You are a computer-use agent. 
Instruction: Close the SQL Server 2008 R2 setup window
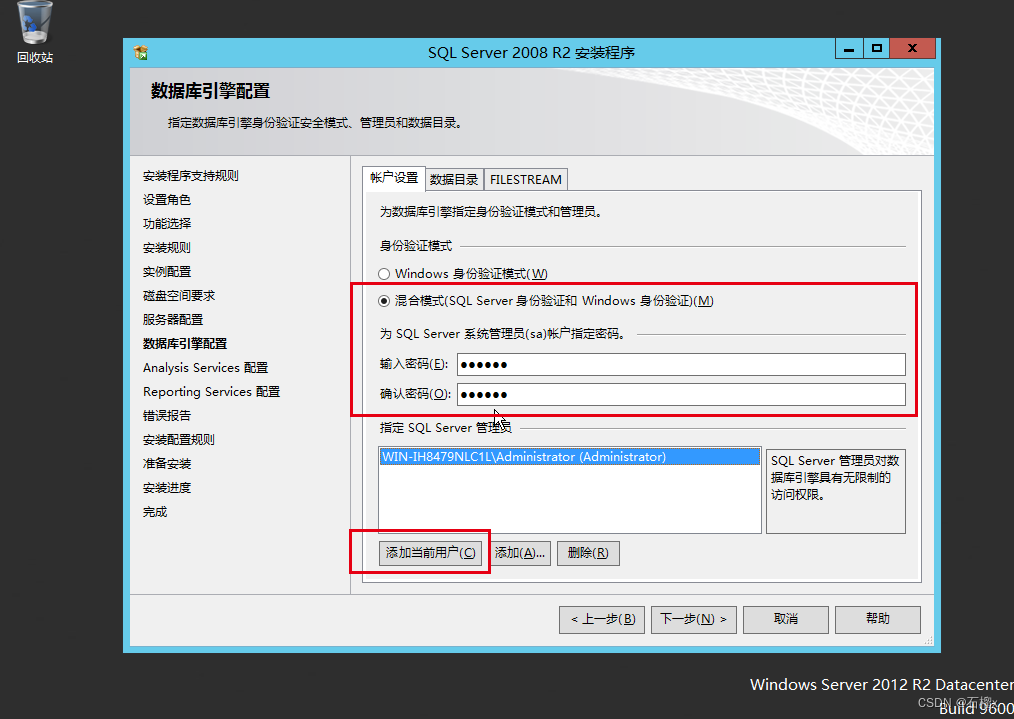[x=912, y=48]
